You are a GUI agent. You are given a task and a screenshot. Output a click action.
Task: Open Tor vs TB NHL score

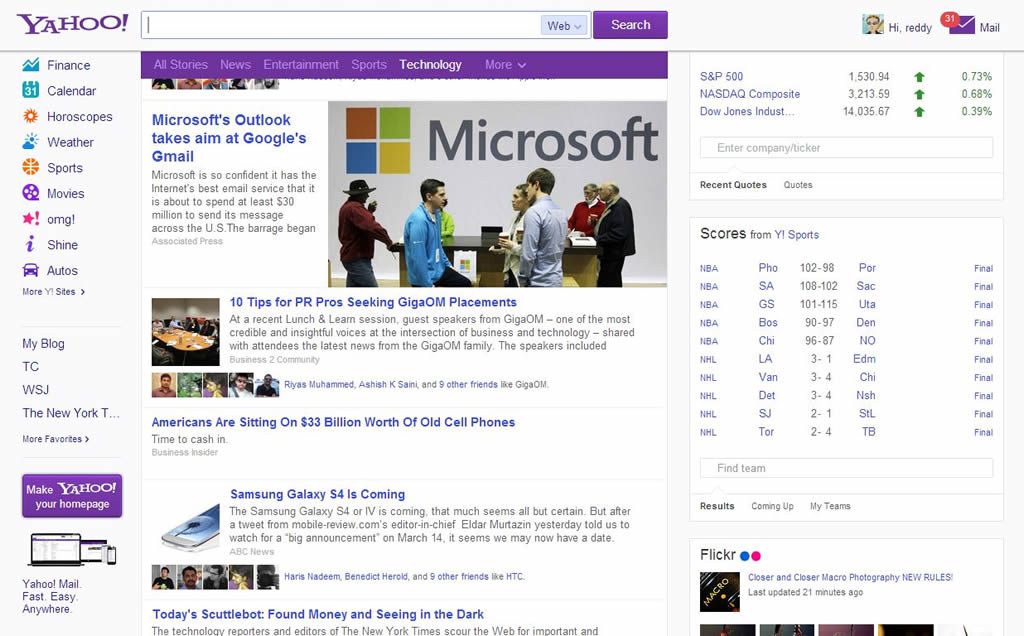pyautogui.click(x=846, y=432)
